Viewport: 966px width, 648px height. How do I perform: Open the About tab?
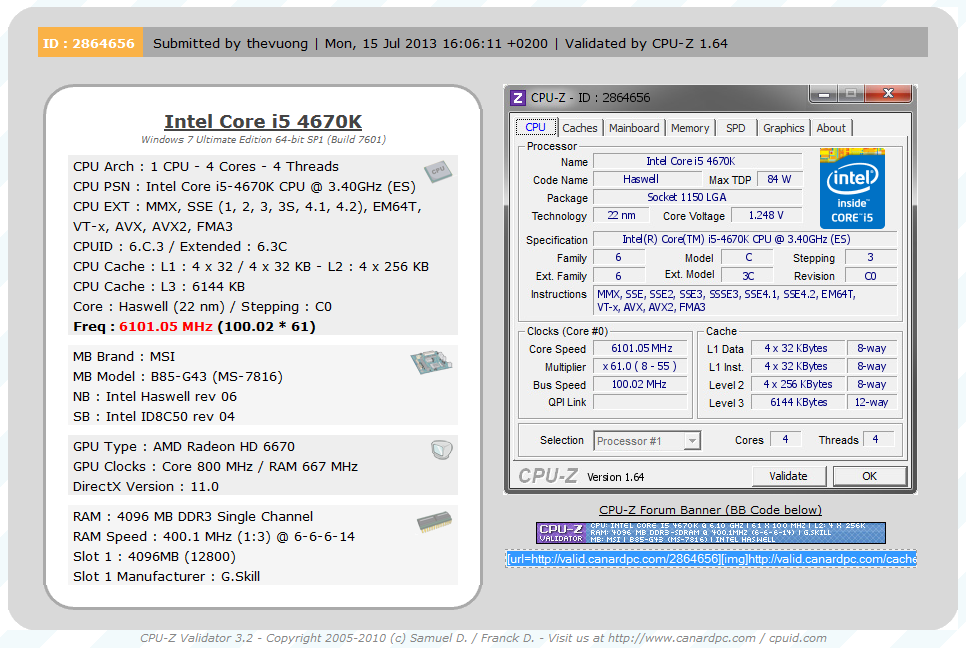(831, 128)
